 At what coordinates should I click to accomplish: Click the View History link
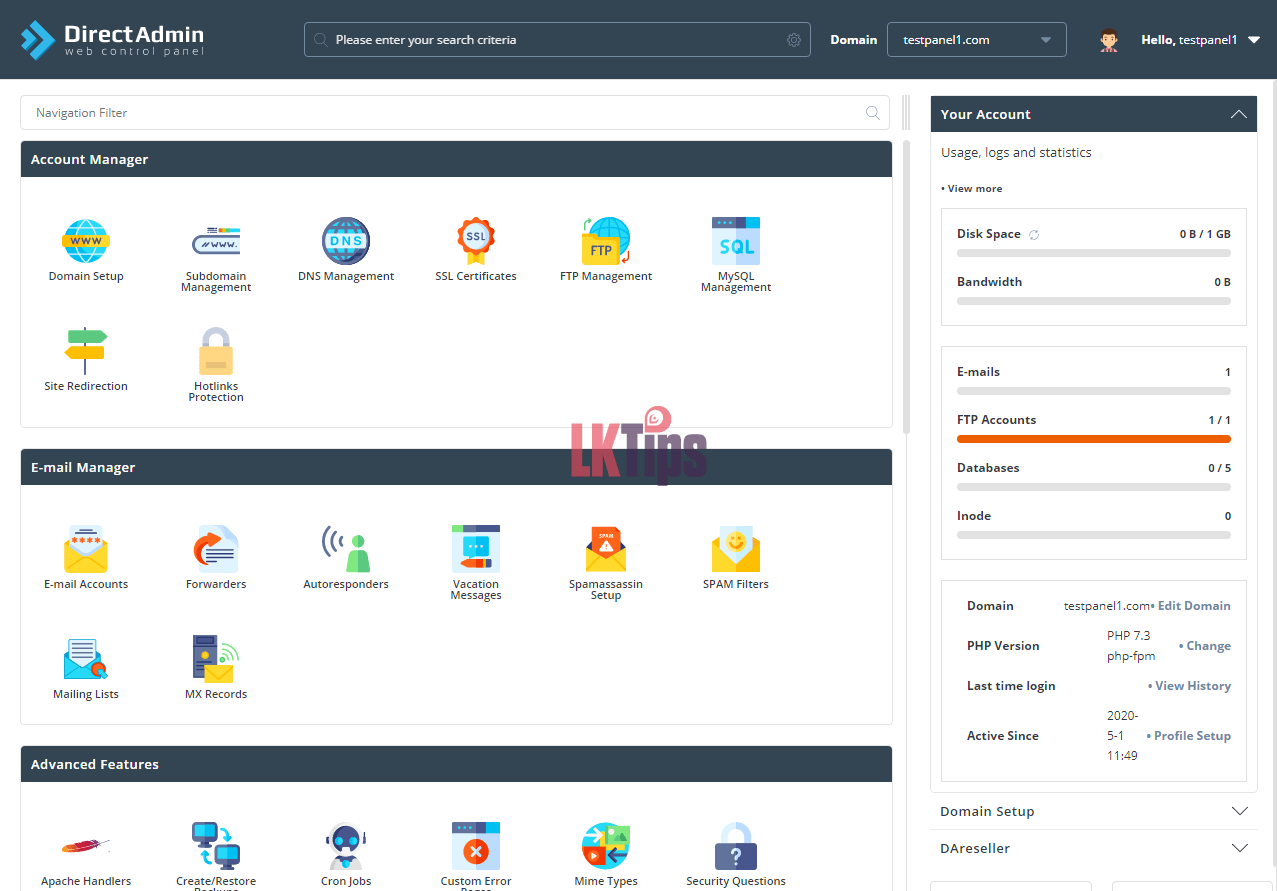tap(1192, 686)
